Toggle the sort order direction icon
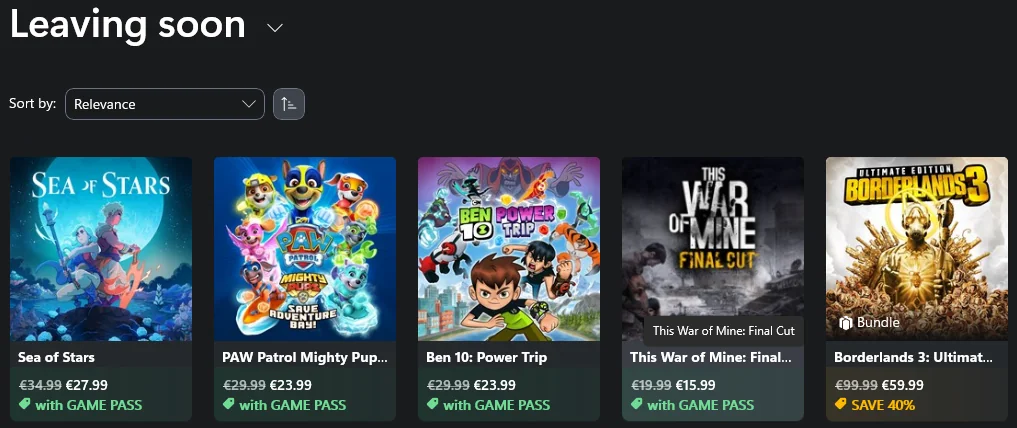 point(289,104)
